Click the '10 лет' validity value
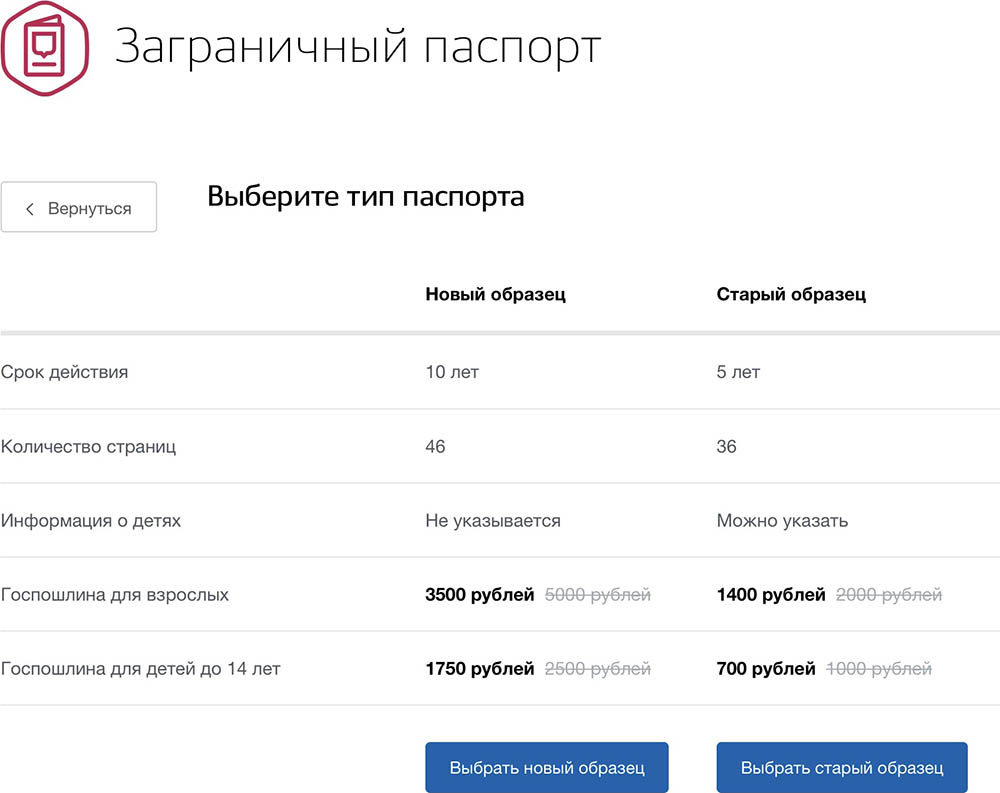Image resolution: width=1000 pixels, height=793 pixels. [x=452, y=372]
